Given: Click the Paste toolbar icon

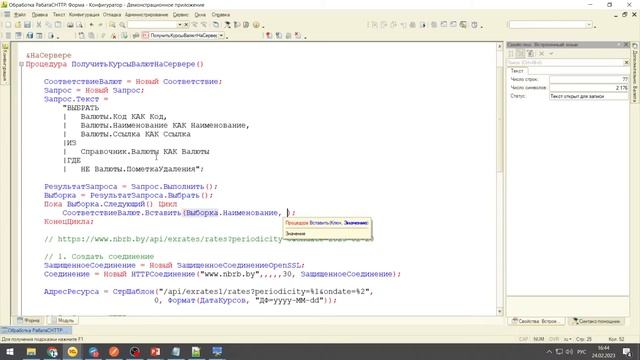Looking at the screenshot, I should tap(58, 25).
